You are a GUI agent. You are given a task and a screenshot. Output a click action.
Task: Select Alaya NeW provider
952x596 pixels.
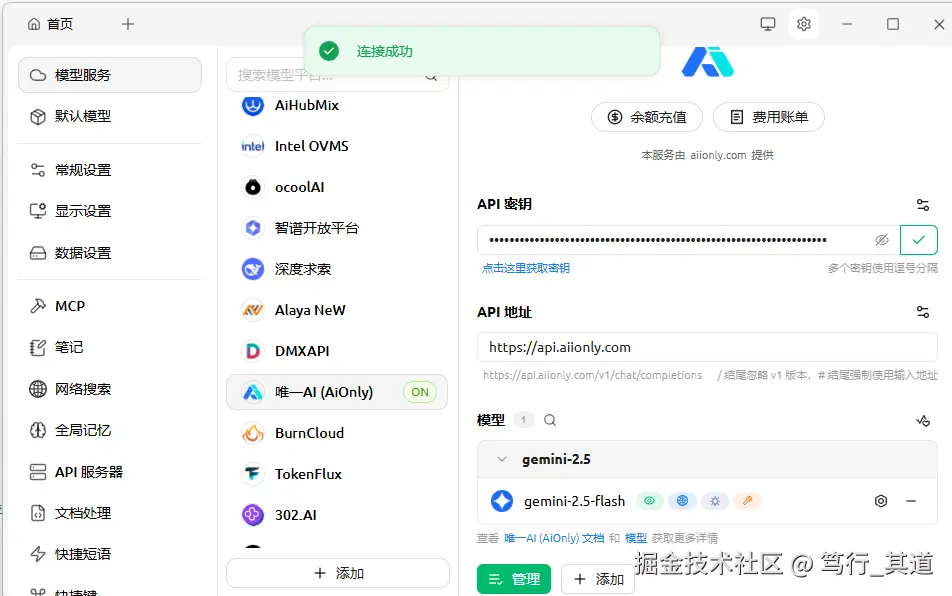coord(337,310)
